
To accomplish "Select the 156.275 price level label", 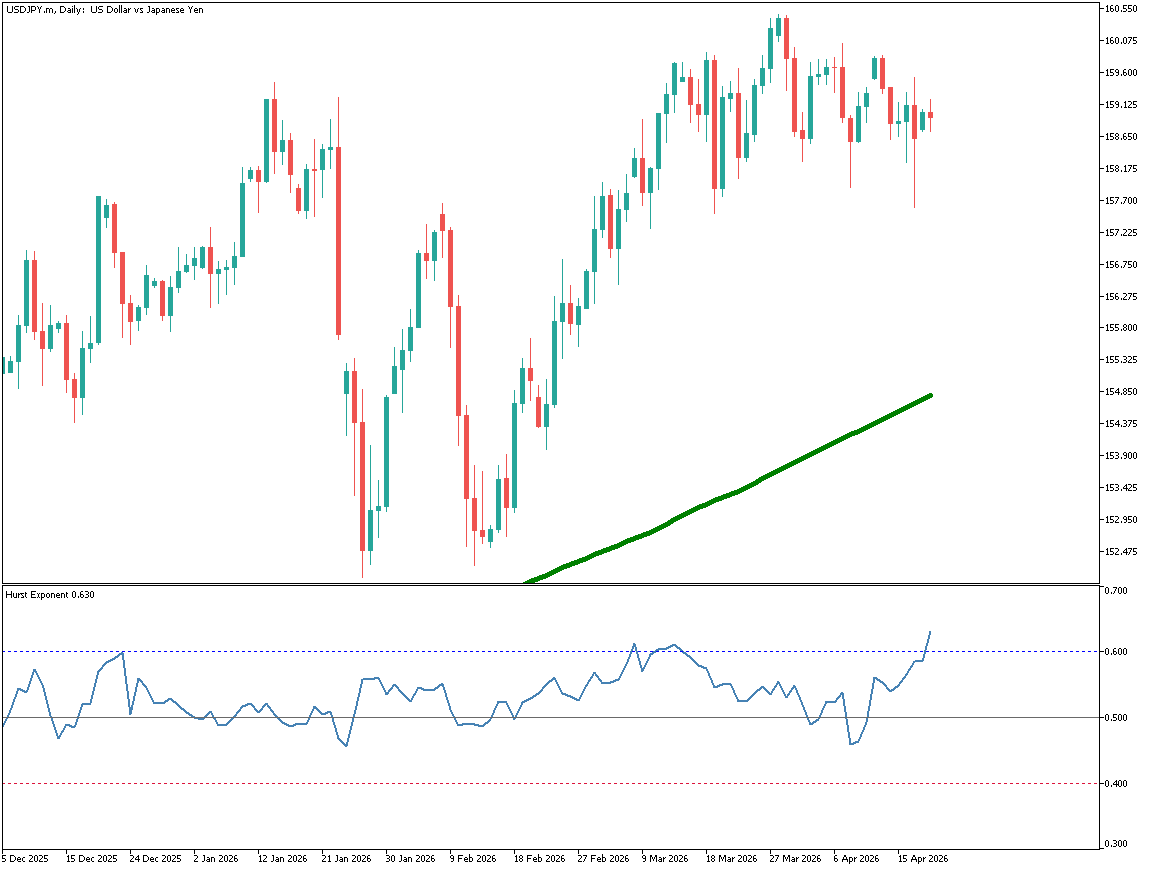I will click(1122, 297).
